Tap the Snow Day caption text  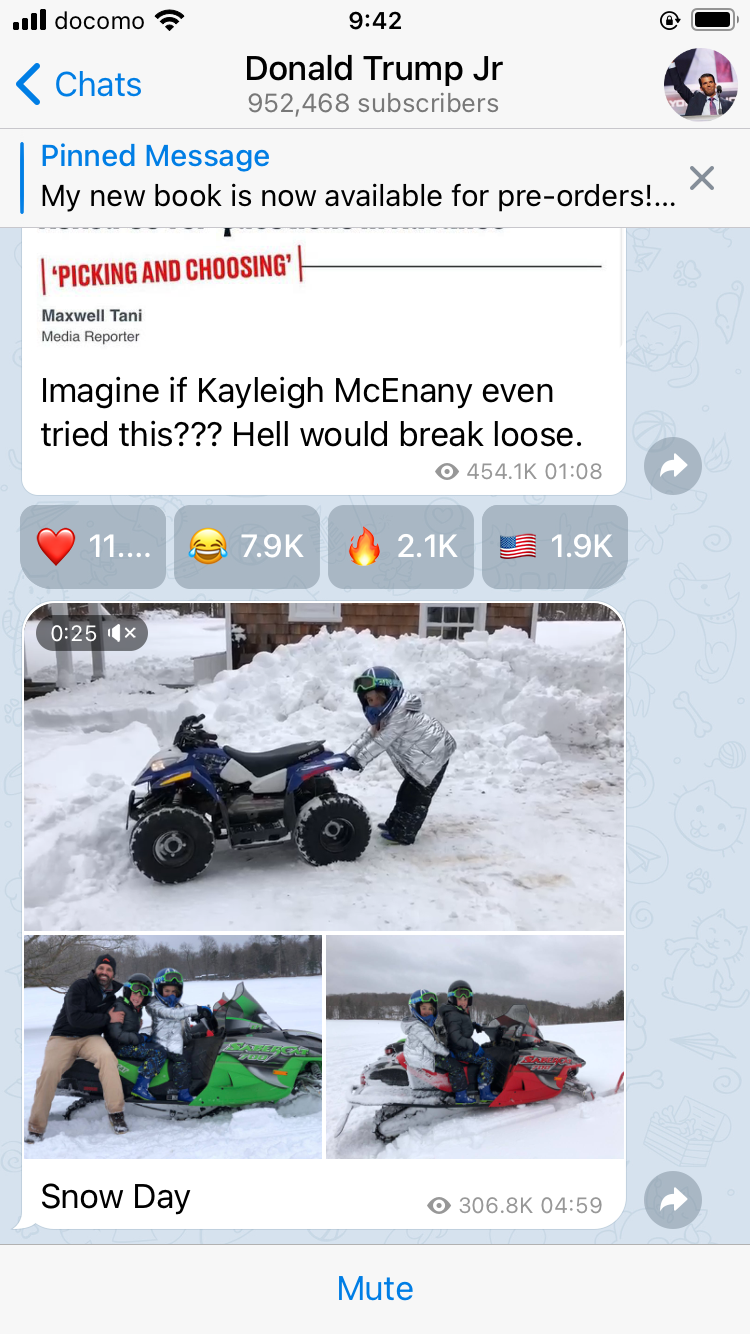(x=115, y=1197)
